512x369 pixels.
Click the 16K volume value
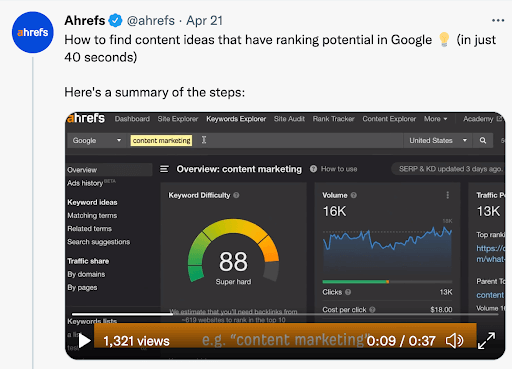335,211
